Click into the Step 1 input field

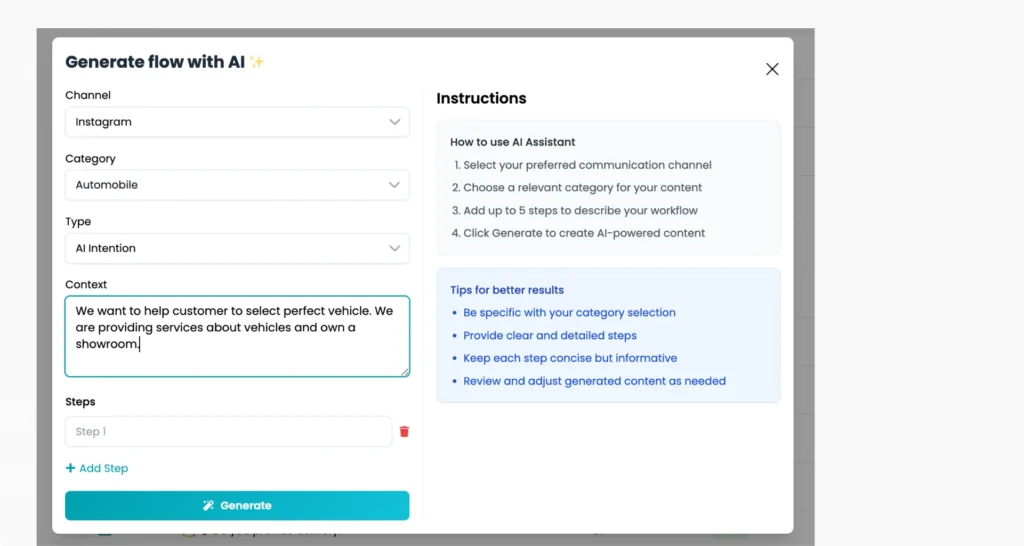pos(229,432)
